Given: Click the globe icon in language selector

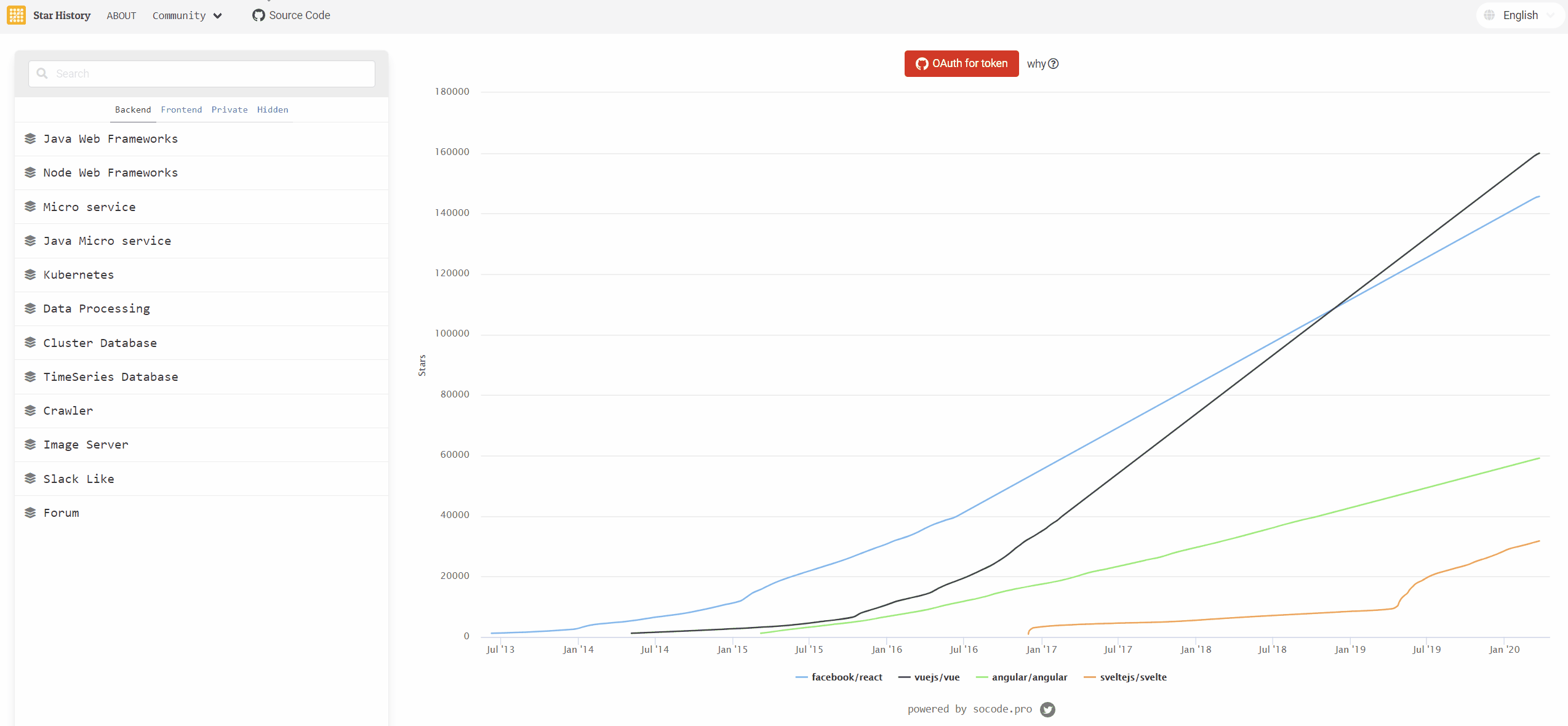Looking at the screenshot, I should tap(1489, 15).
